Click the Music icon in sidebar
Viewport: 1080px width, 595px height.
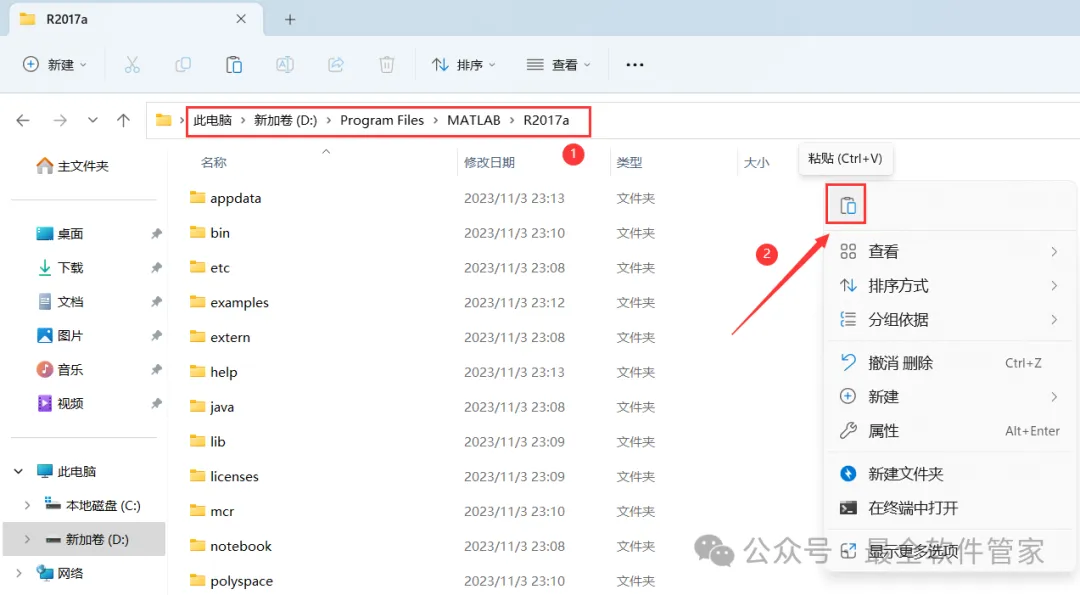pos(45,369)
